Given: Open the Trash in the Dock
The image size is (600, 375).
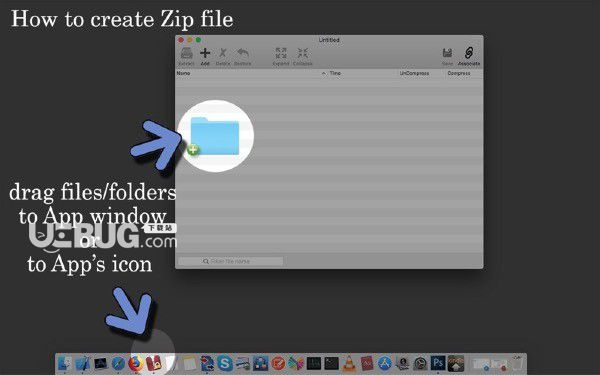Looking at the screenshot, I should (517, 363).
